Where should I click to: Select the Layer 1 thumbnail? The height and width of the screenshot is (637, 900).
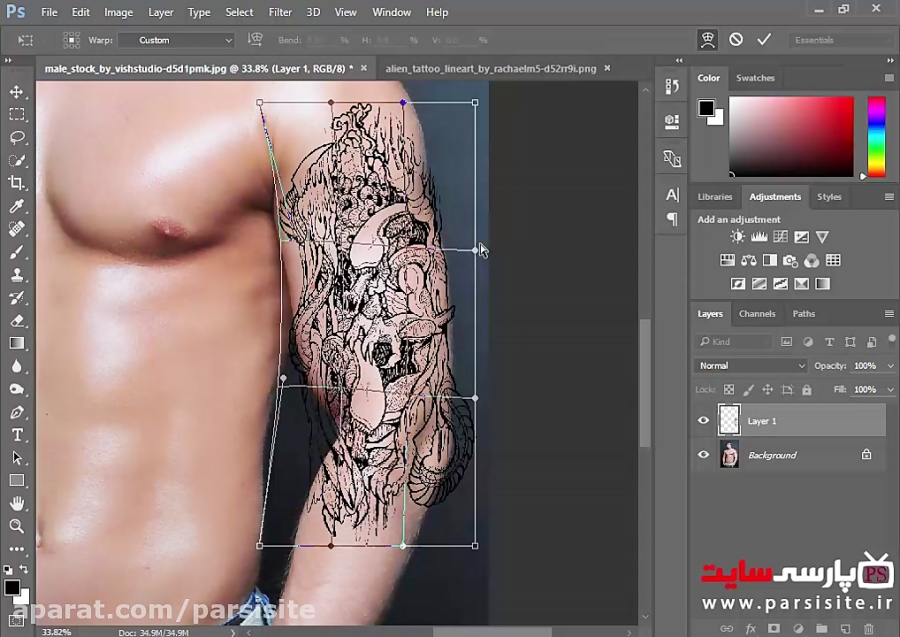point(729,420)
